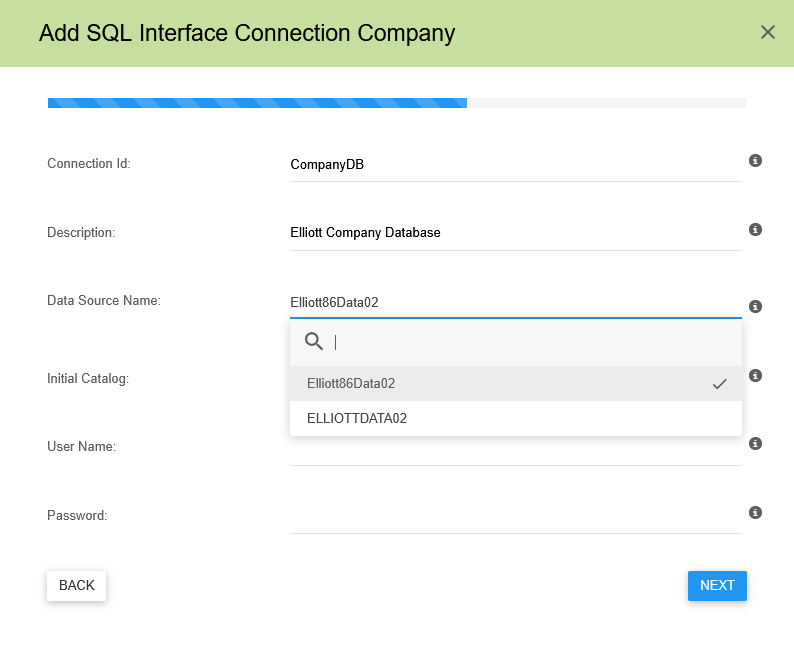
Task: Open the info icon for Password
Action: pos(756,512)
